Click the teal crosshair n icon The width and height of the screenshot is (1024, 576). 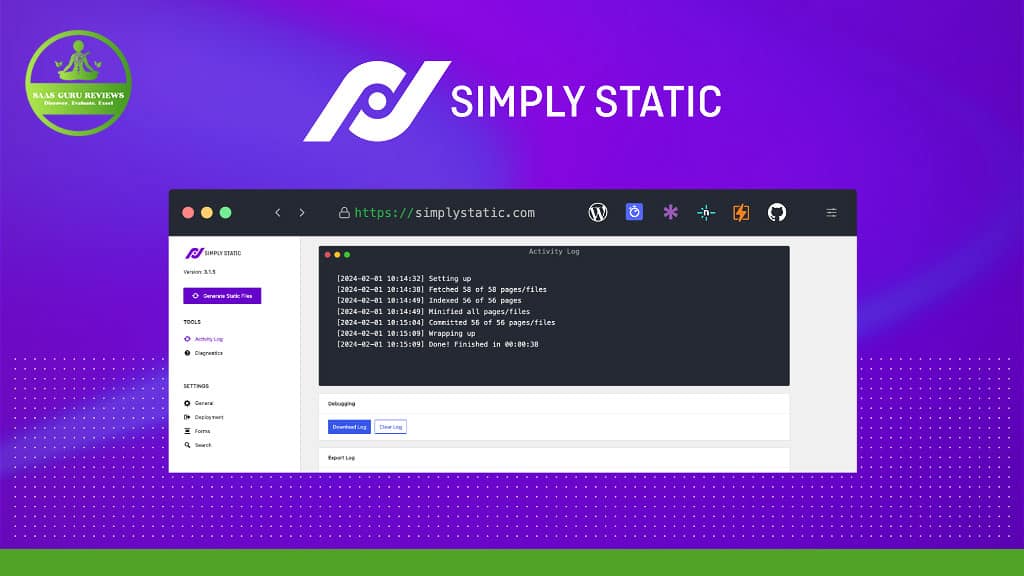[x=706, y=212]
